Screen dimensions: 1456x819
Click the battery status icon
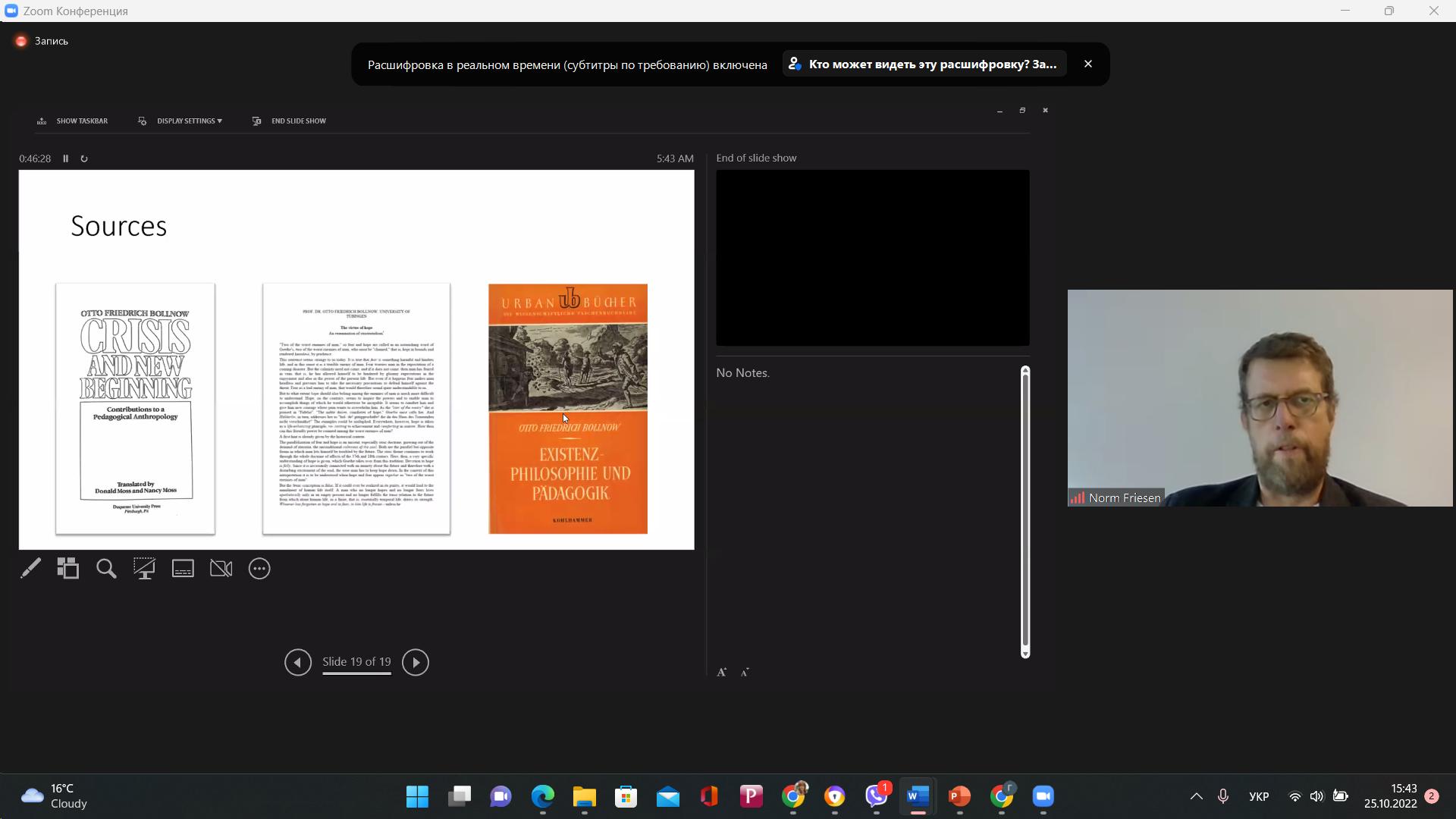(1341, 796)
